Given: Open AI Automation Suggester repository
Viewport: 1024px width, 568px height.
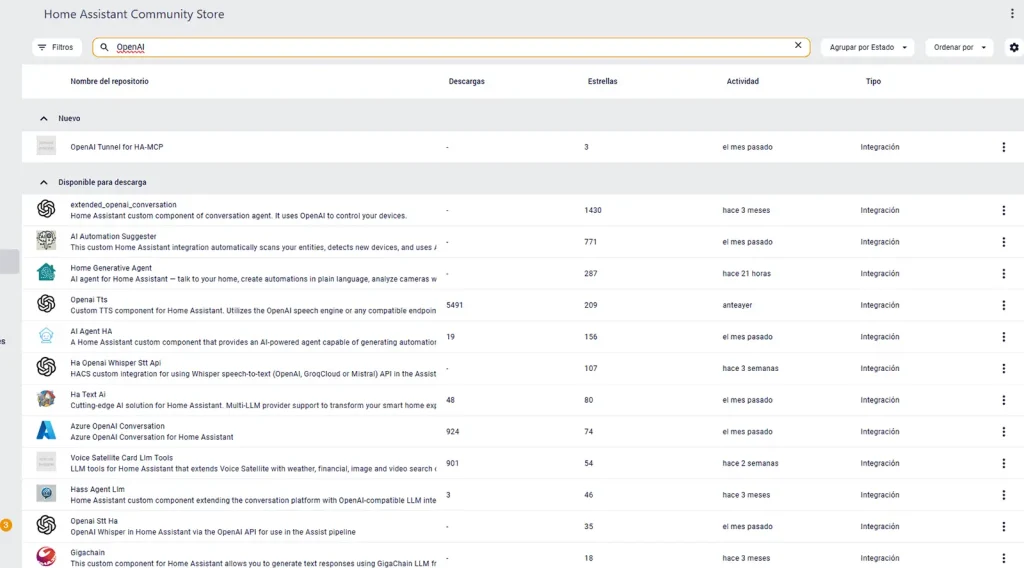Looking at the screenshot, I should [x=522, y=242].
